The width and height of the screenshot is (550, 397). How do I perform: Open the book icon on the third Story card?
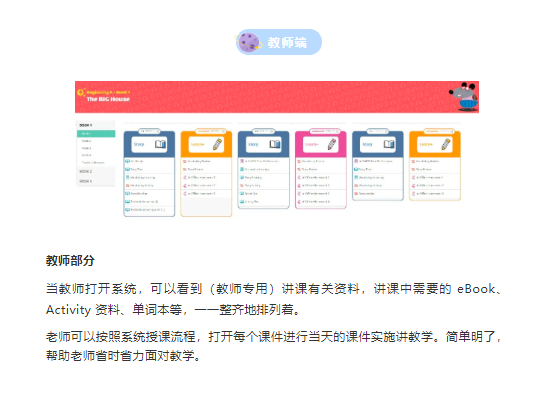click(389, 144)
